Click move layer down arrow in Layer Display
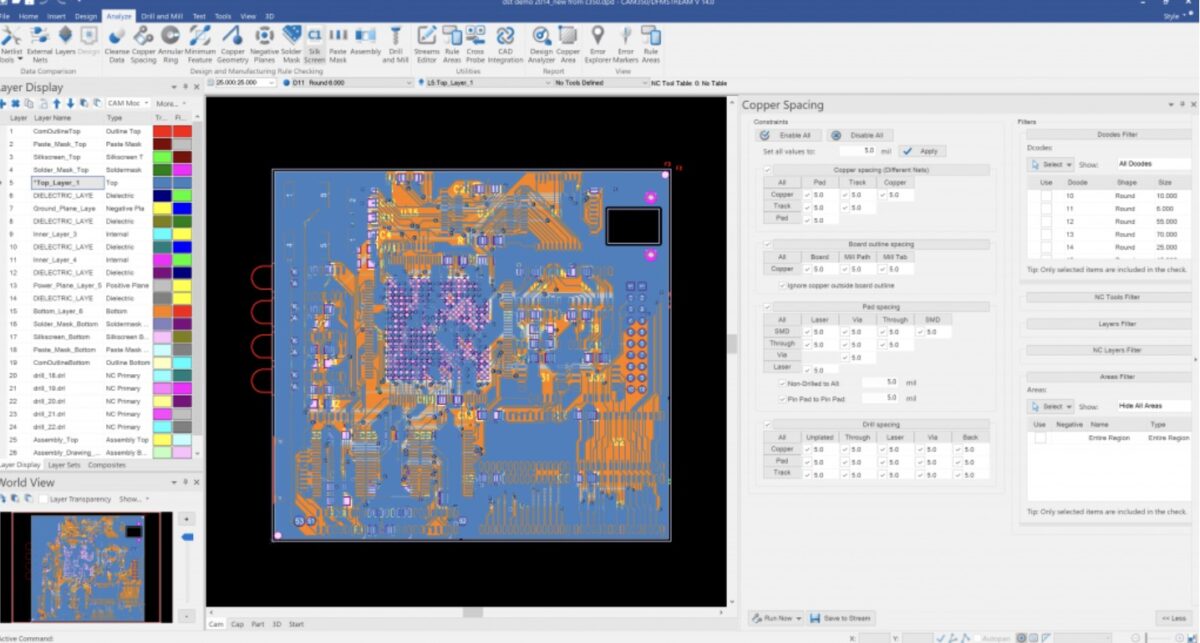 tap(70, 103)
